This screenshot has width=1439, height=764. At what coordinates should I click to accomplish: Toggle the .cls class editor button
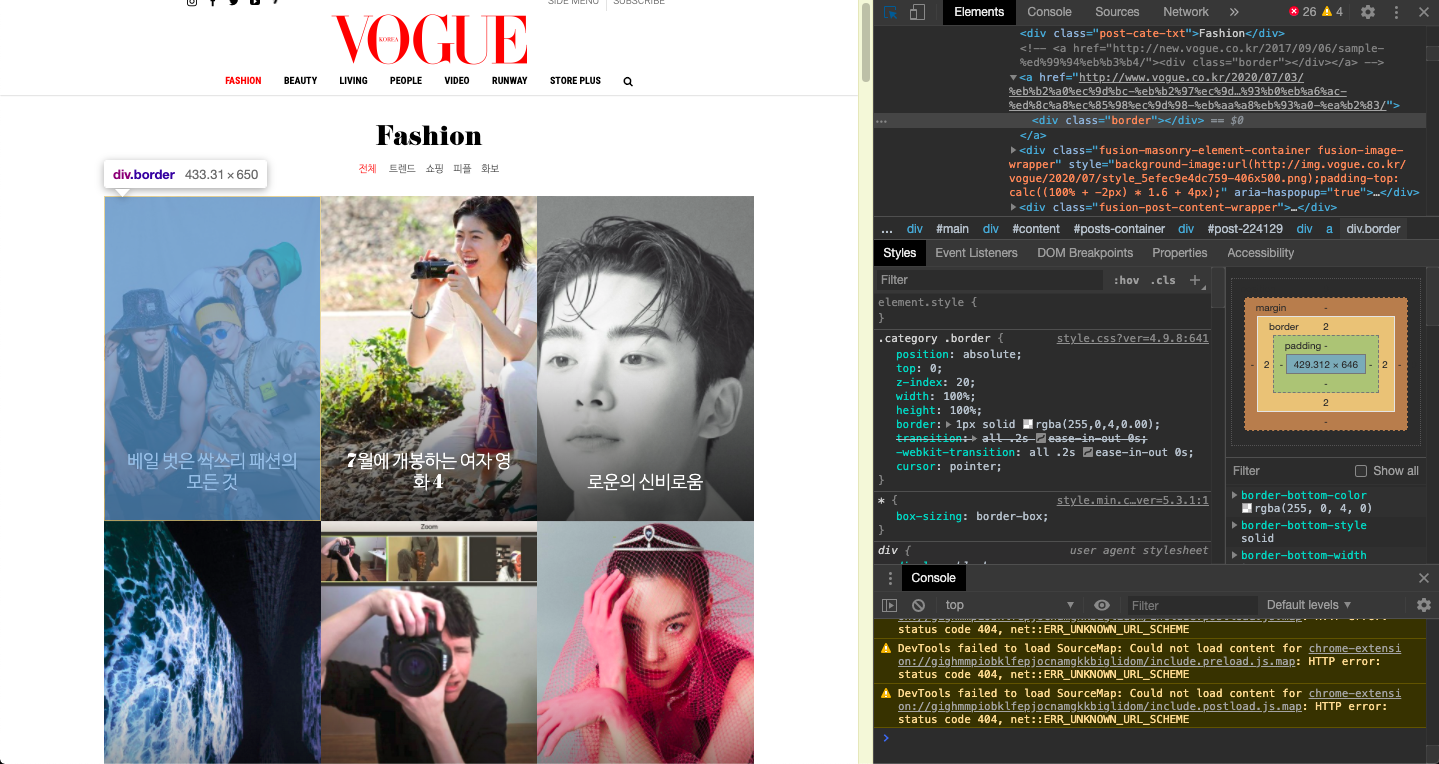click(x=1163, y=280)
